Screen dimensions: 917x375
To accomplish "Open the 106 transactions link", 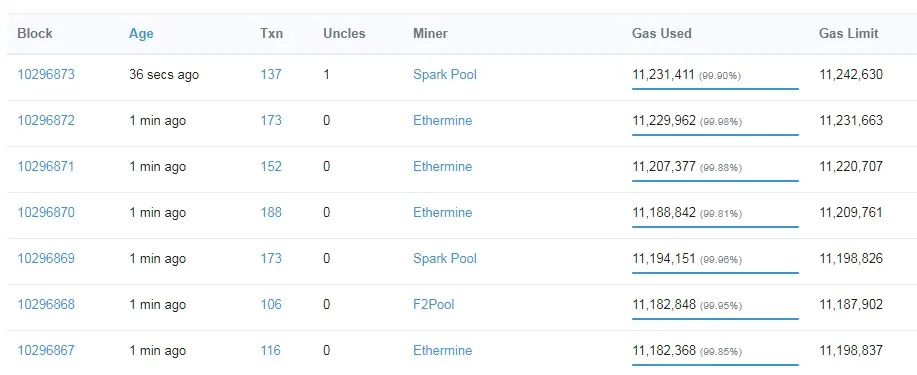I will pyautogui.click(x=271, y=305).
